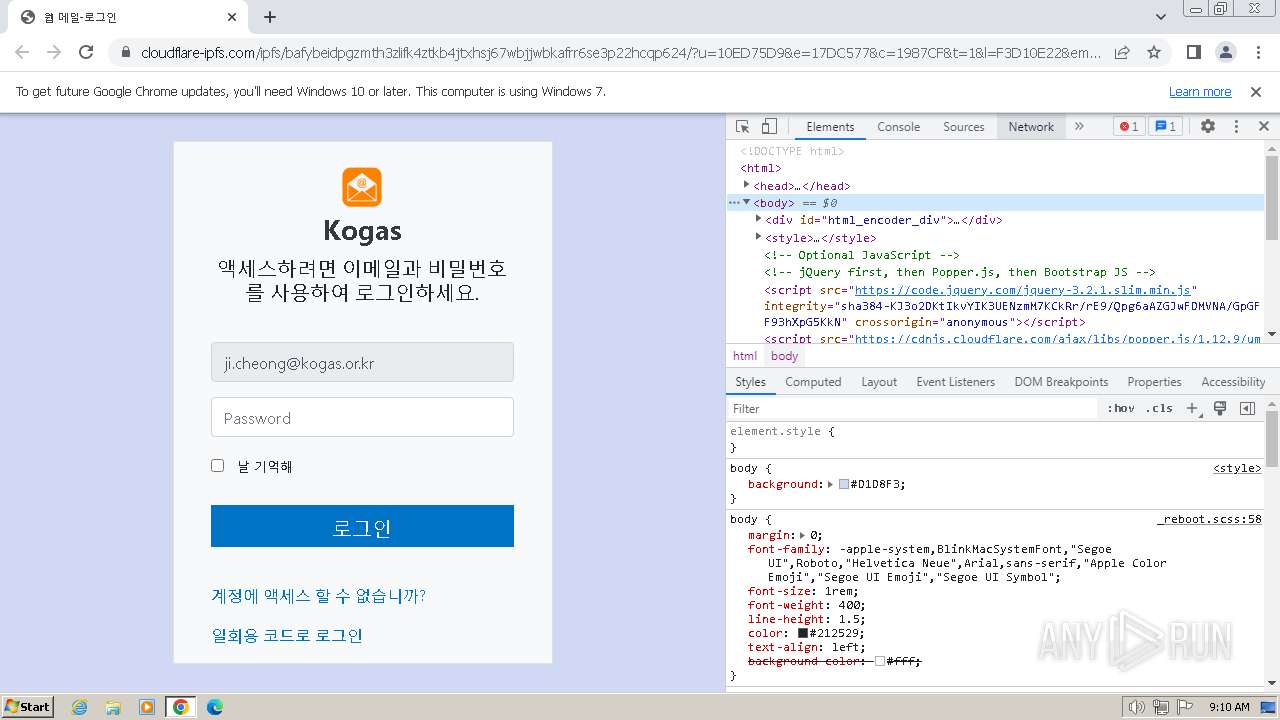Open the #D1D8F3 background color swatch
Image resolution: width=1280 pixels, height=720 pixels.
pyautogui.click(x=844, y=484)
